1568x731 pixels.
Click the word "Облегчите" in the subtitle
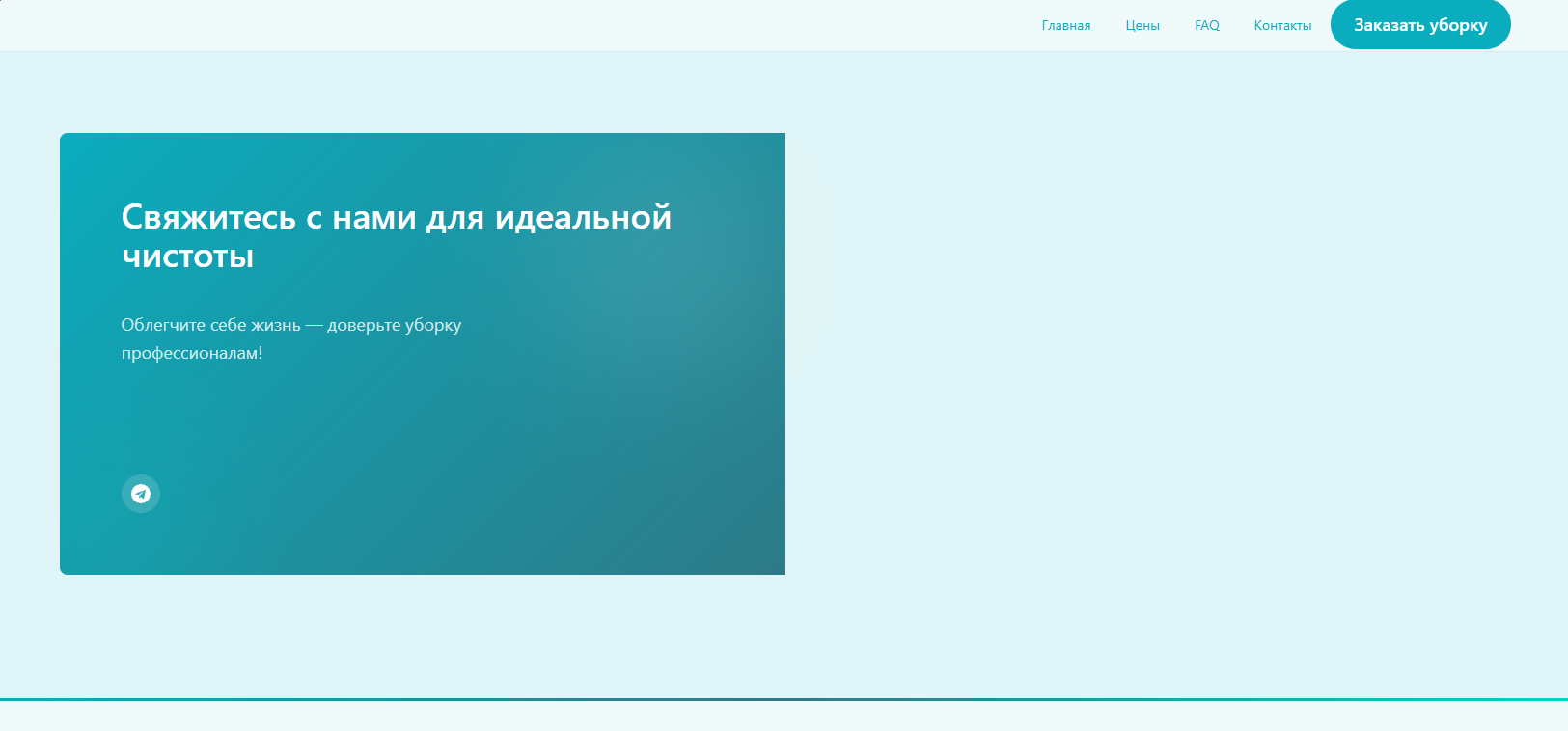coord(162,325)
